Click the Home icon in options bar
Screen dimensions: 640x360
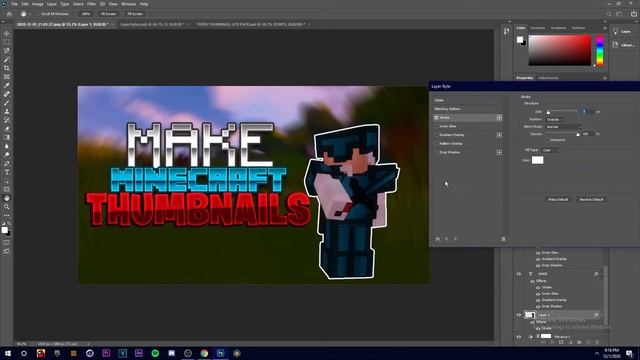pos(9,14)
